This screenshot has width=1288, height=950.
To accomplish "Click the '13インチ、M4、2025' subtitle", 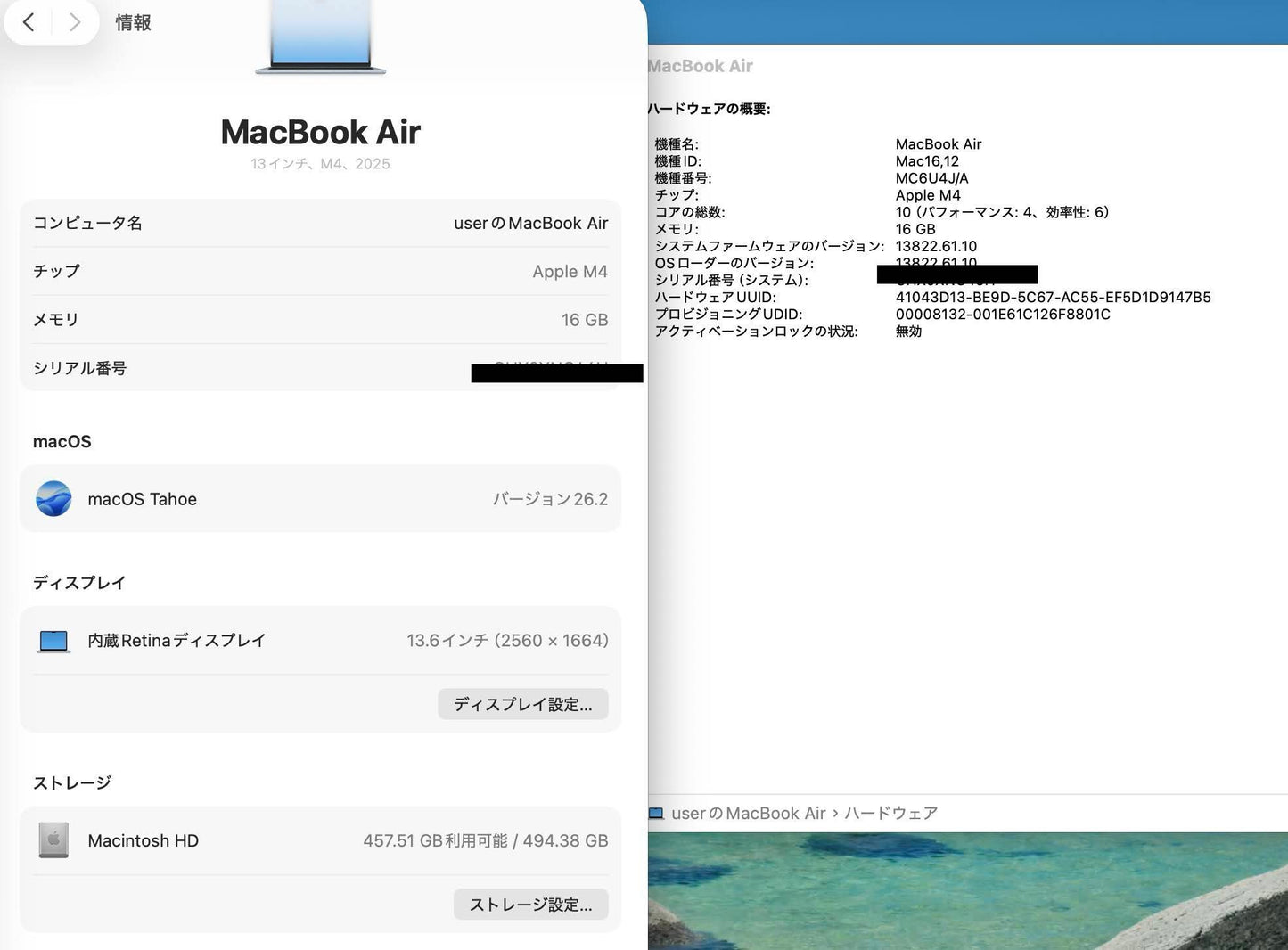I will [320, 164].
